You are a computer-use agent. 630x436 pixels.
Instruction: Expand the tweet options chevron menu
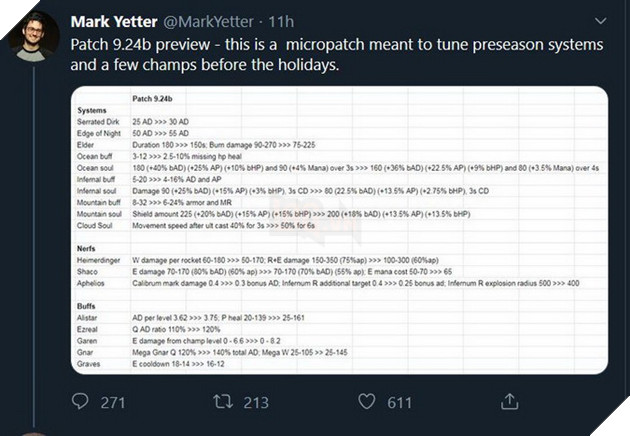(x=599, y=20)
